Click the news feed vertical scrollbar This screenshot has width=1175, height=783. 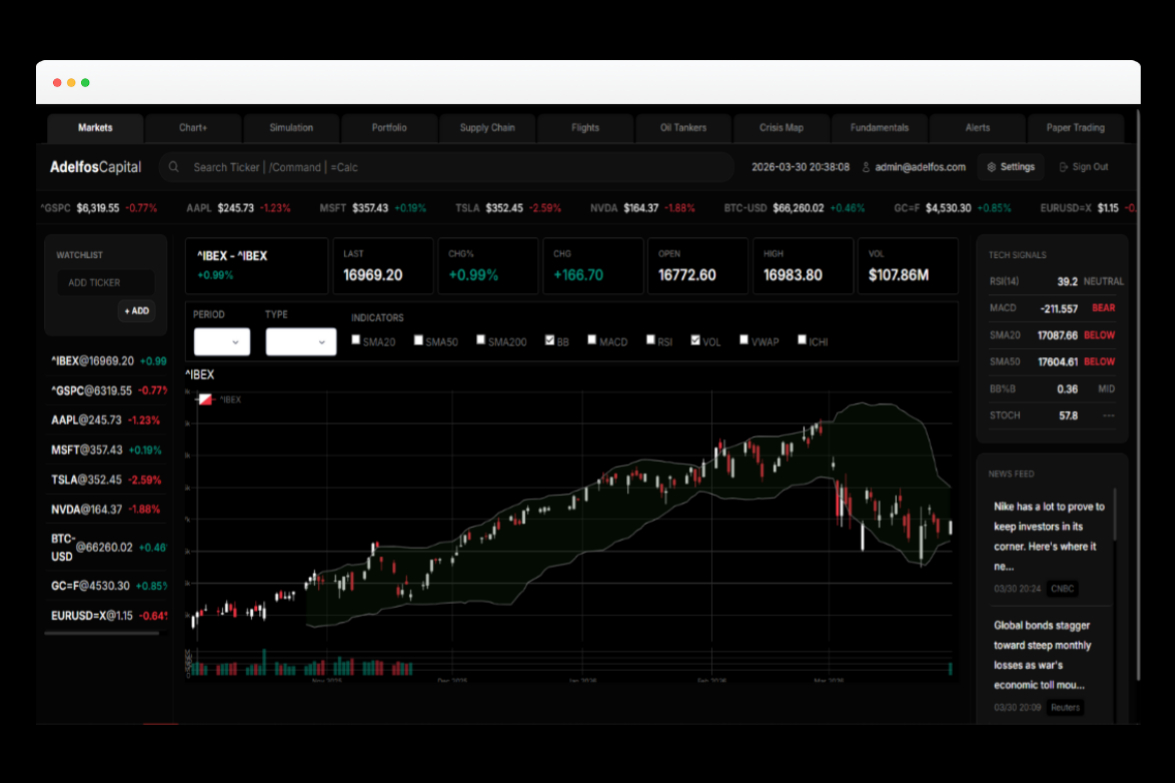point(1115,514)
